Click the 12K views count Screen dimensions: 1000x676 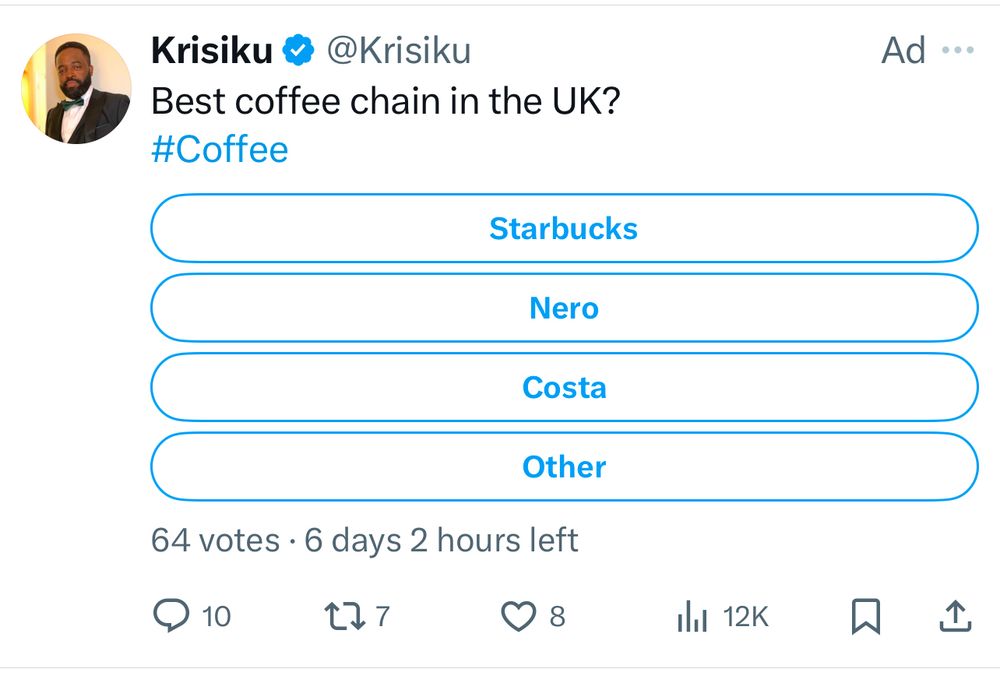(x=746, y=617)
